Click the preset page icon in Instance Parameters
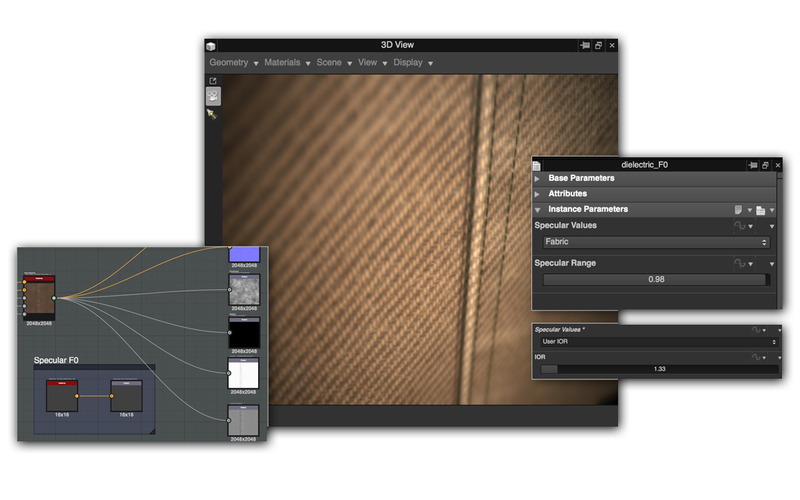 [x=738, y=210]
